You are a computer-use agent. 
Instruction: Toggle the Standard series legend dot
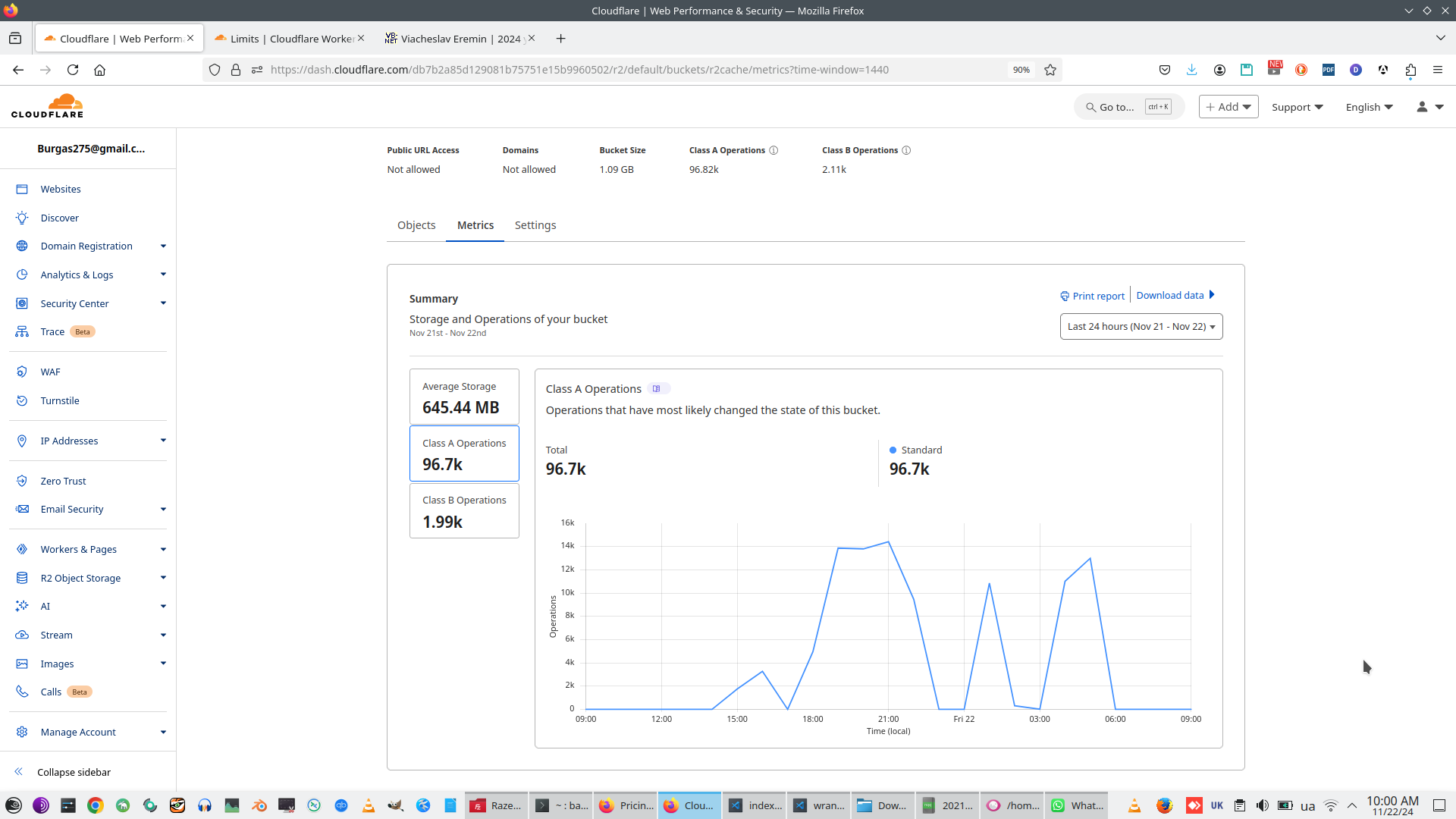[893, 450]
